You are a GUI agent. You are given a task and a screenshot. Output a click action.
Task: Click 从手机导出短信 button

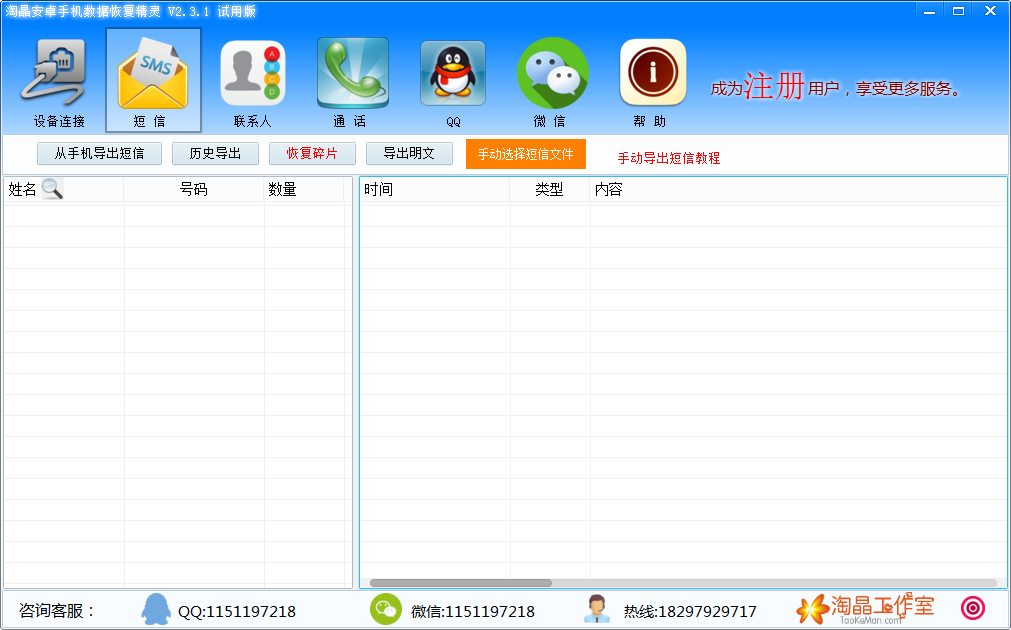(x=99, y=153)
